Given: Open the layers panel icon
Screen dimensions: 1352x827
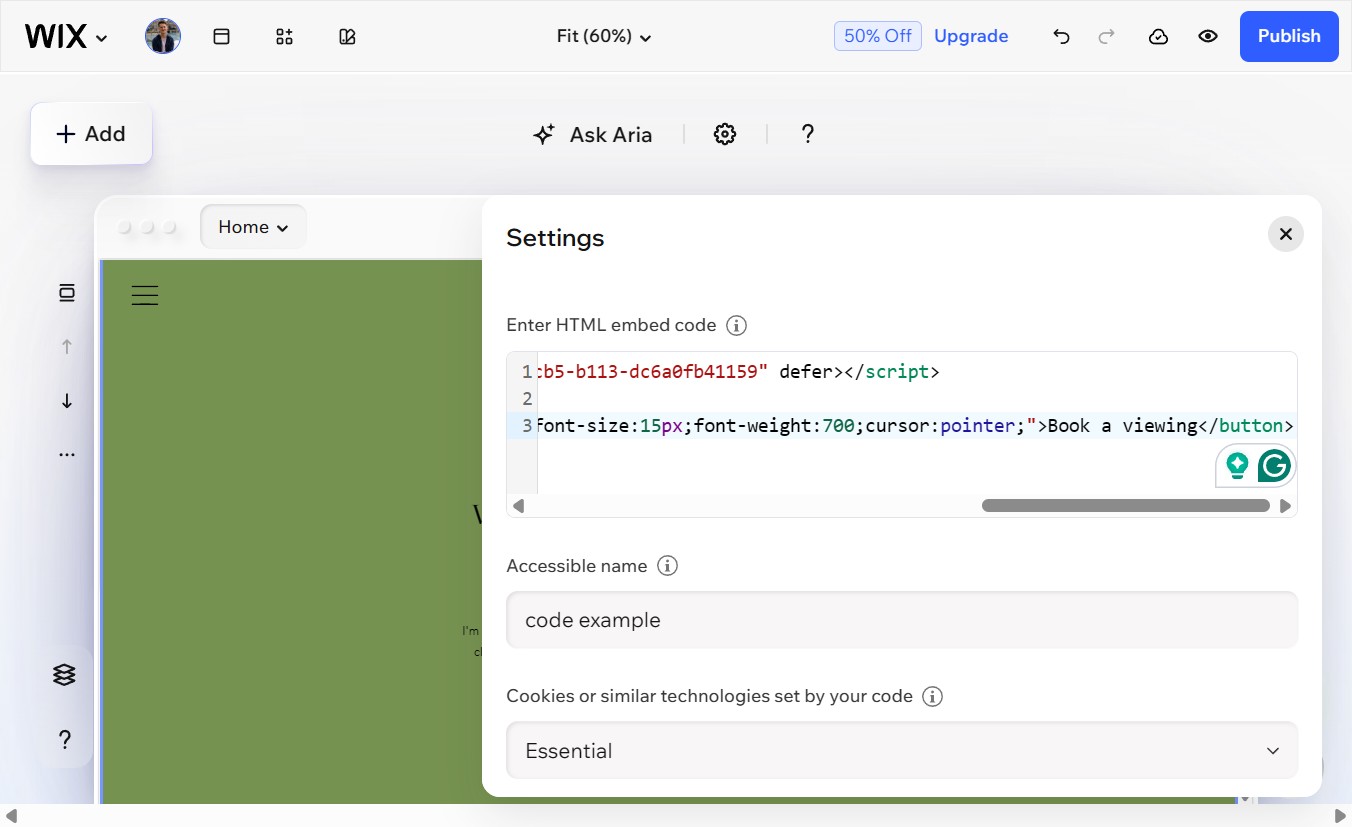Looking at the screenshot, I should tap(64, 675).
